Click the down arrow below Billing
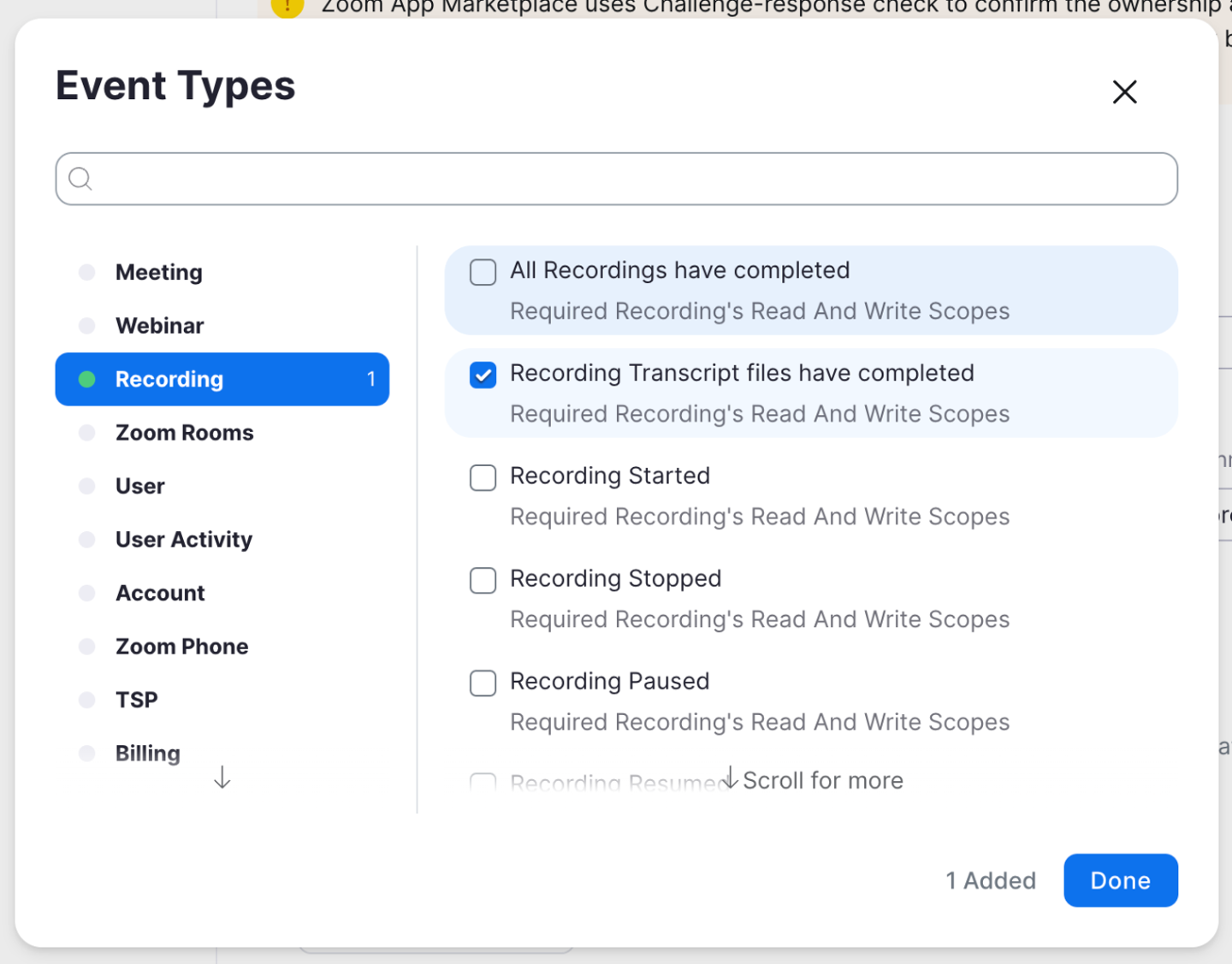Screen dimensions: 1232x964 click(222, 777)
